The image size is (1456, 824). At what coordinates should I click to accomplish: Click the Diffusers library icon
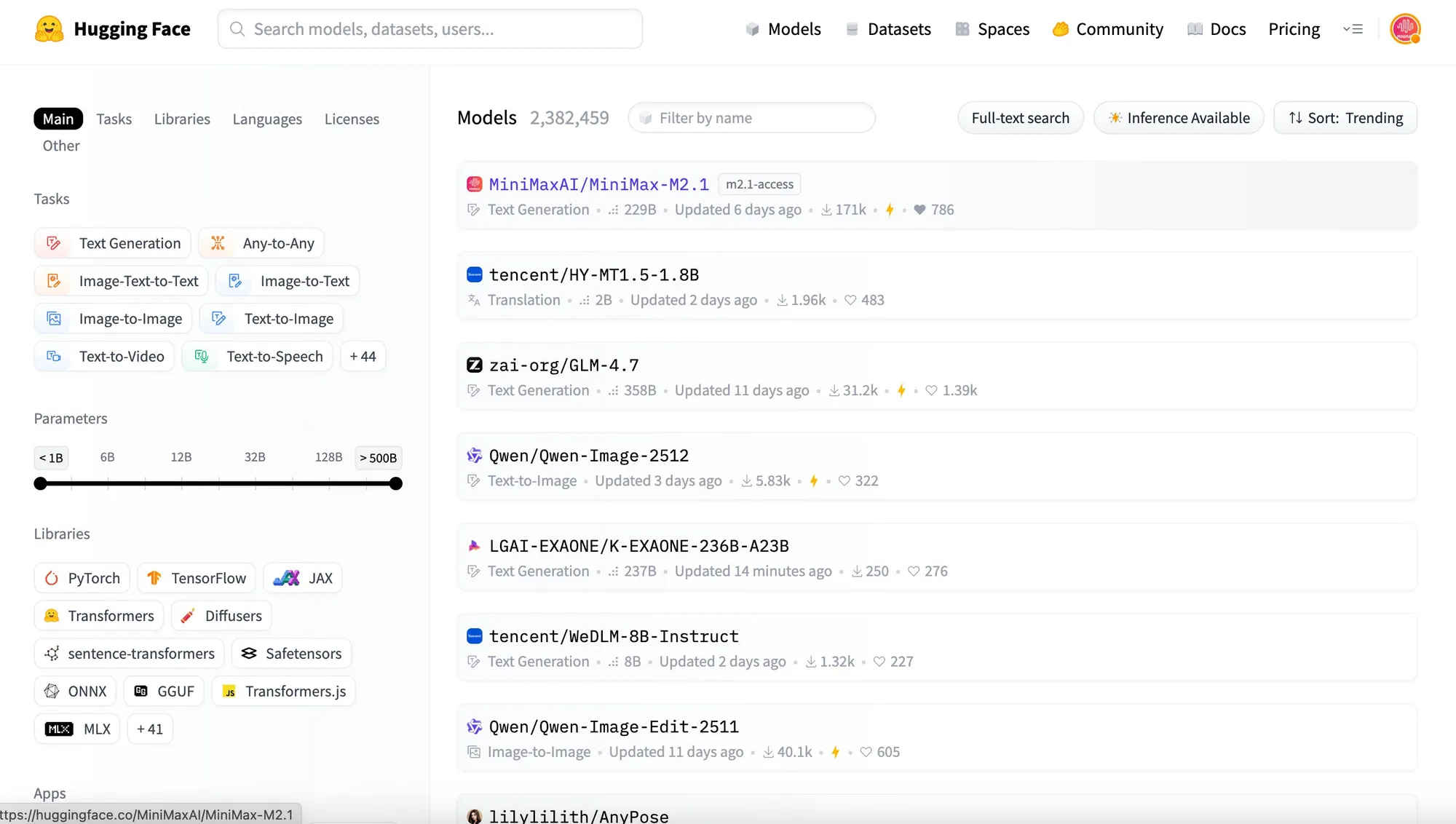click(x=188, y=616)
